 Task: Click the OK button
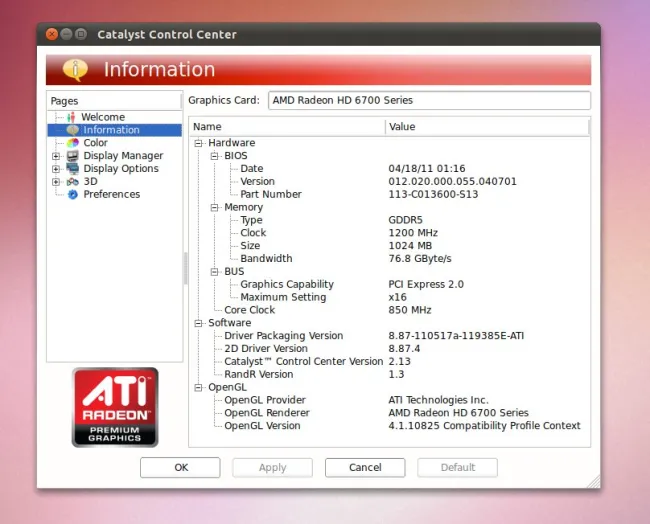[x=180, y=468]
